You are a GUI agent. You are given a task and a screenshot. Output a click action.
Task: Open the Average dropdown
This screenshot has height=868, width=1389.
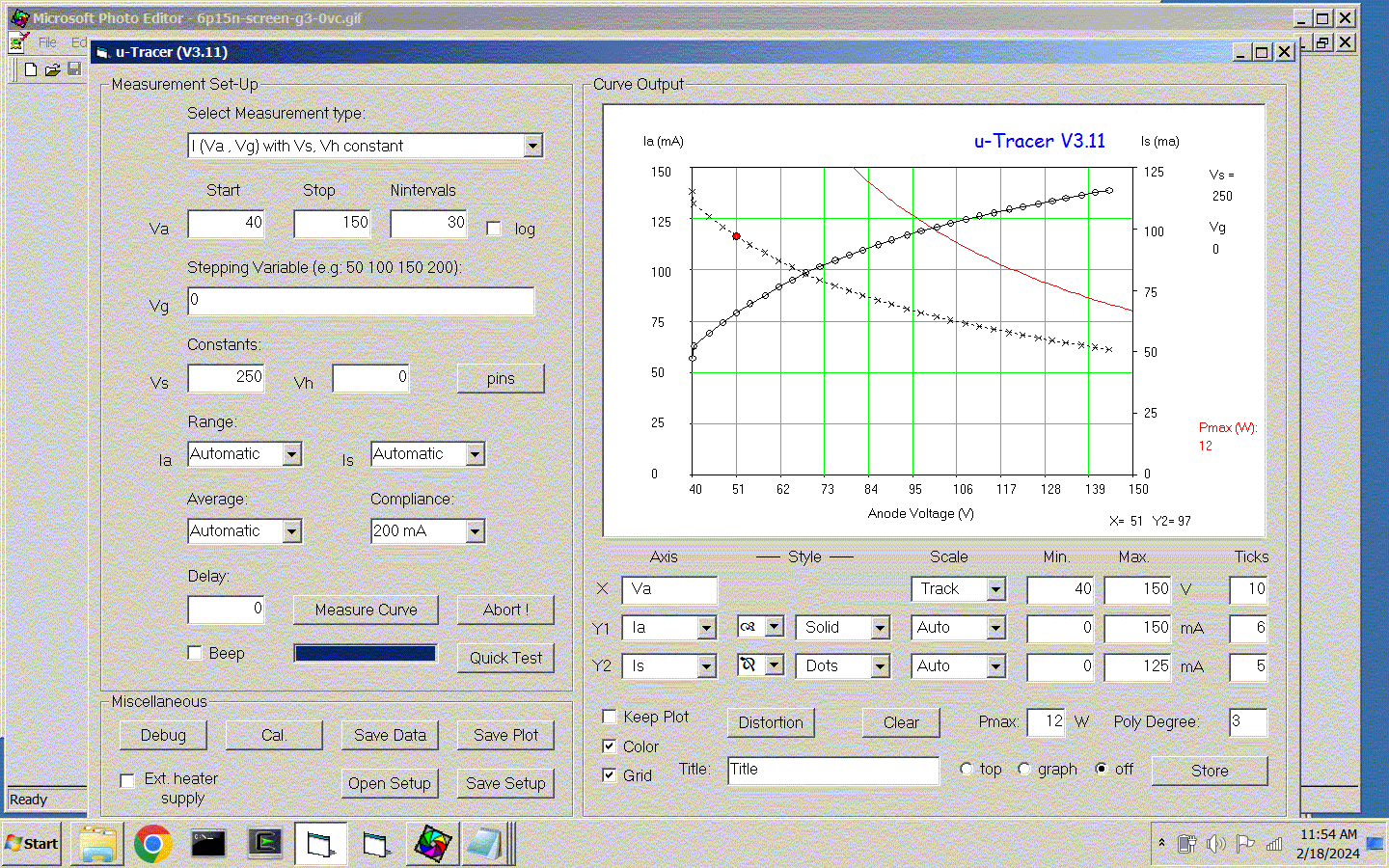(291, 531)
